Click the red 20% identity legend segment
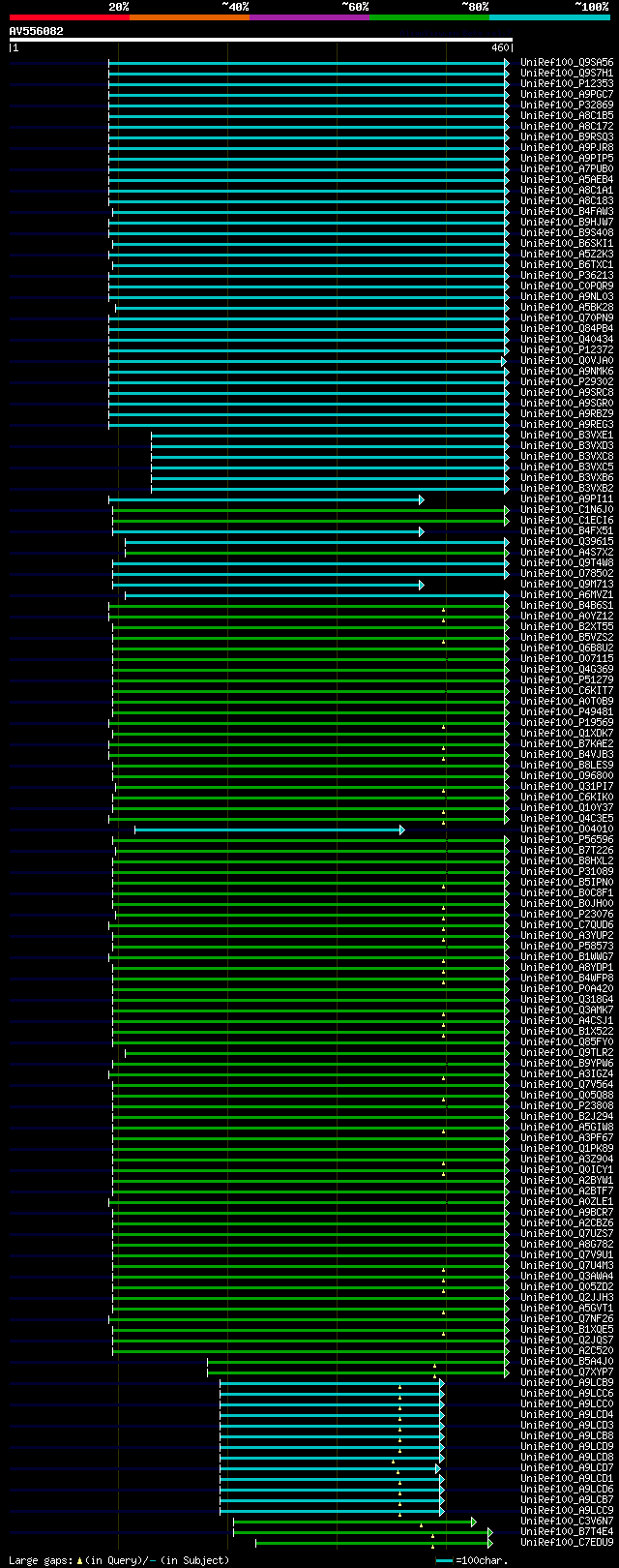The height and width of the screenshot is (1568, 619). [70, 17]
